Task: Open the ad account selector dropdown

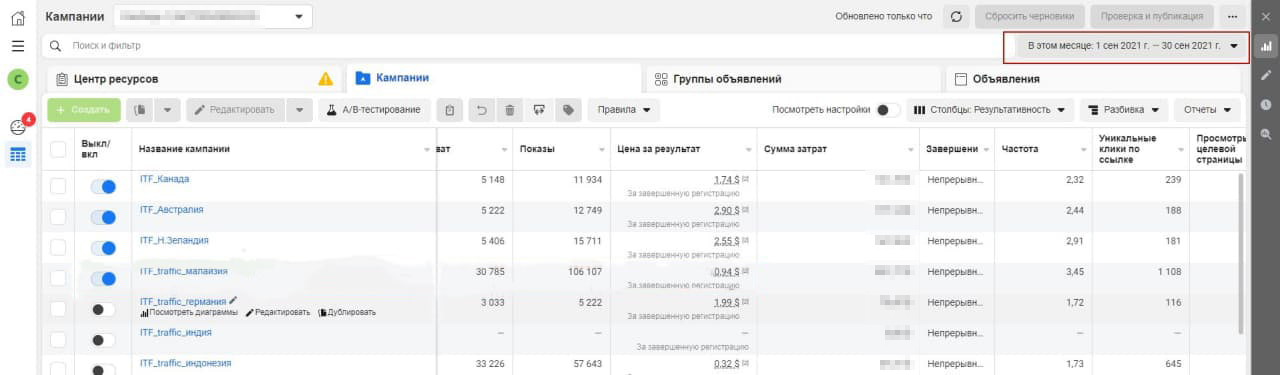Action: (213, 17)
